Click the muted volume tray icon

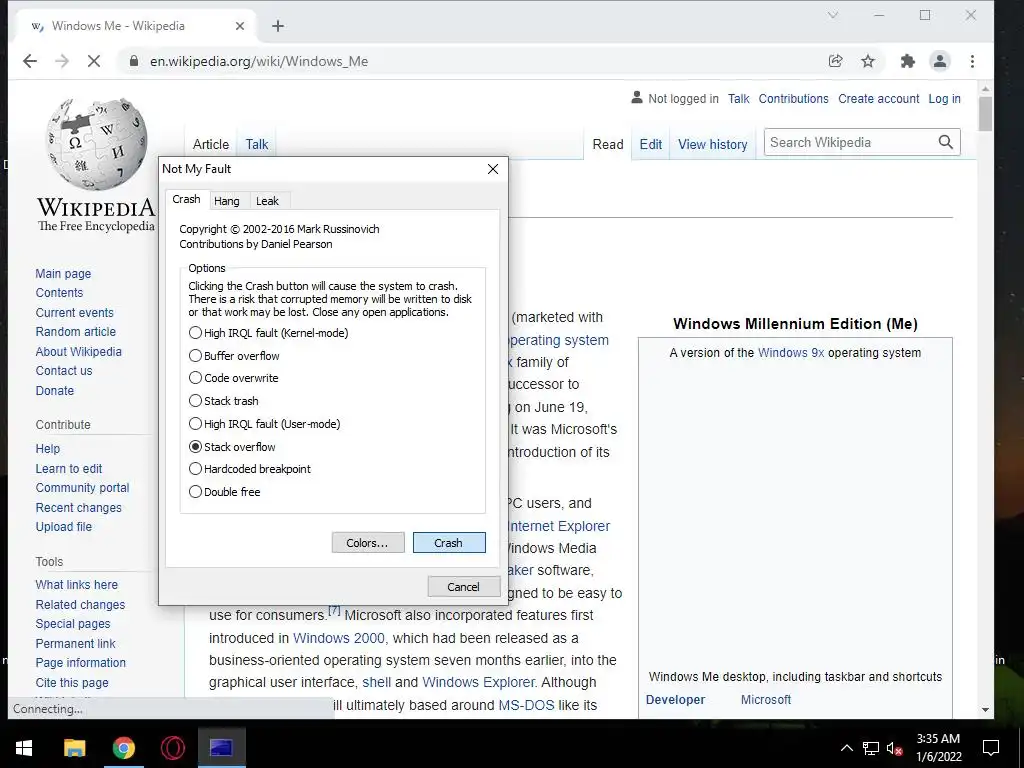coord(894,748)
